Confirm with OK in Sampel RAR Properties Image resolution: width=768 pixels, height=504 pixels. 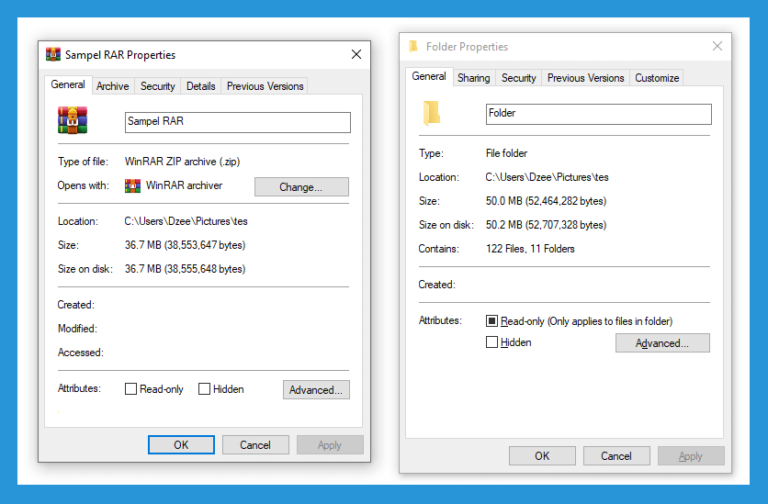coord(181,445)
